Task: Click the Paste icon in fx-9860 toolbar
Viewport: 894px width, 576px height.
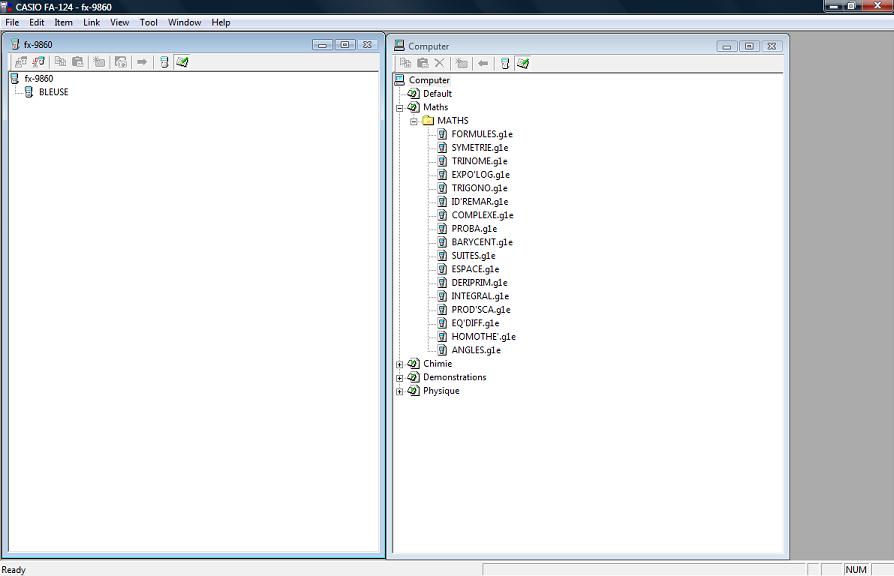Action: (78, 62)
